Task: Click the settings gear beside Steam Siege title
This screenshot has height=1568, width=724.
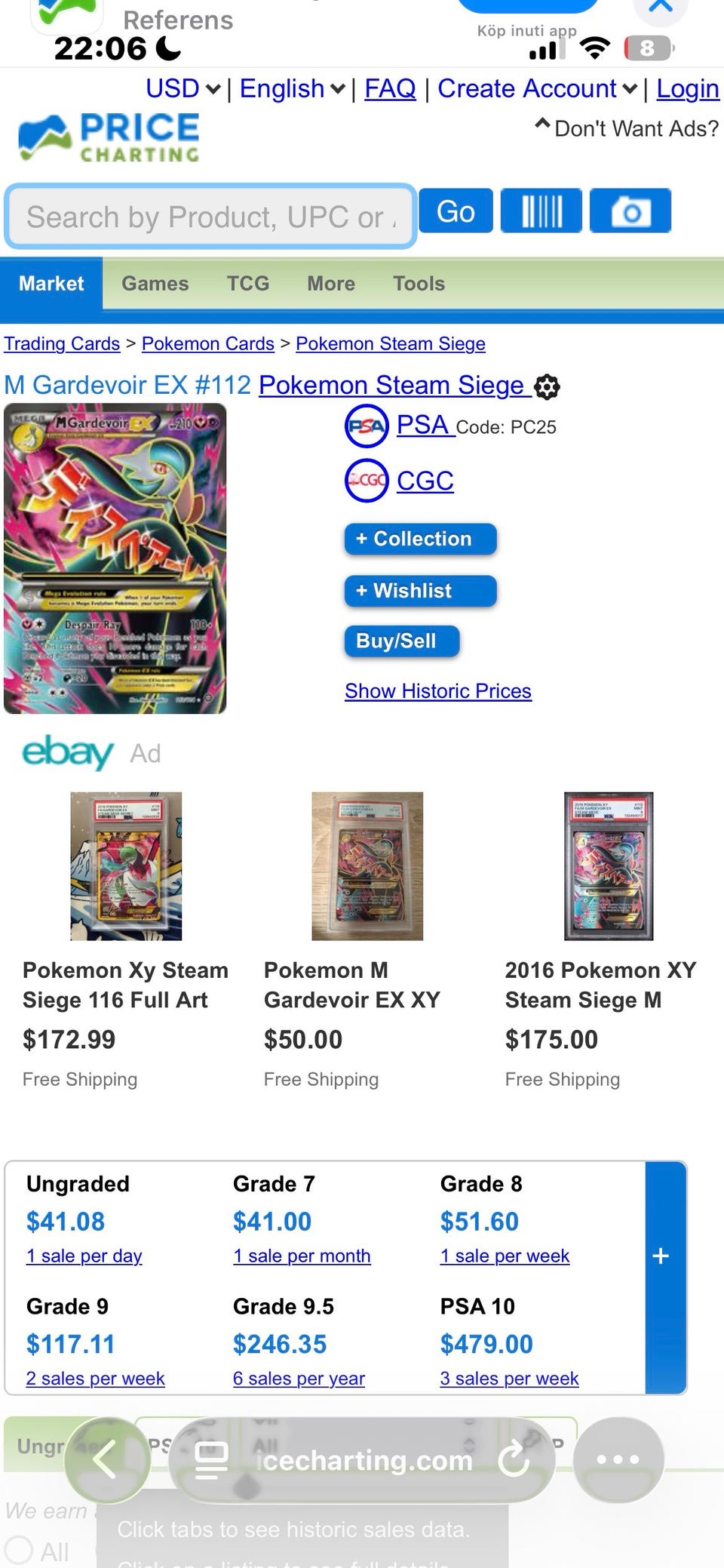Action: pyautogui.click(x=547, y=387)
